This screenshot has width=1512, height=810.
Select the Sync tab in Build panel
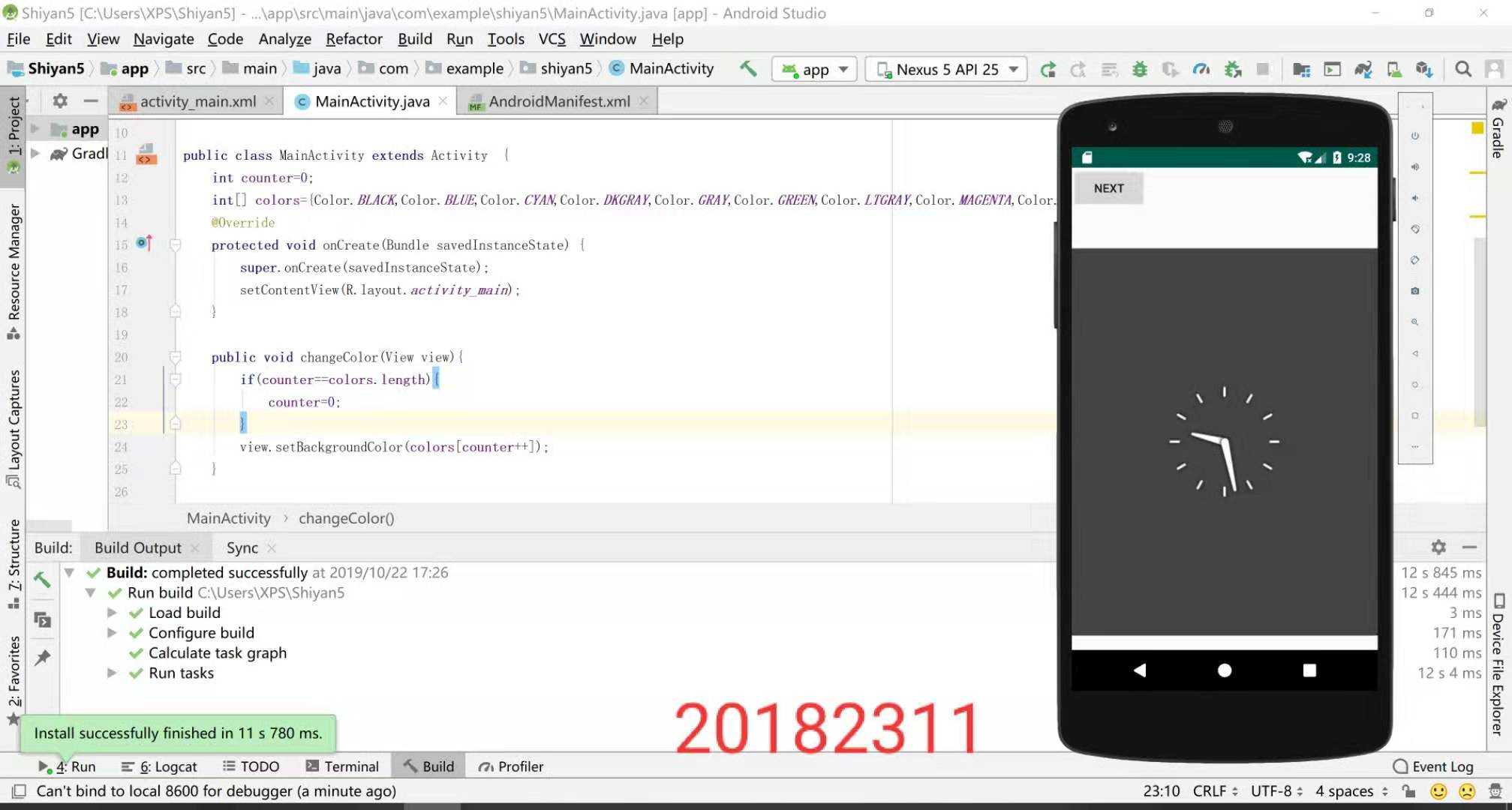pos(242,547)
